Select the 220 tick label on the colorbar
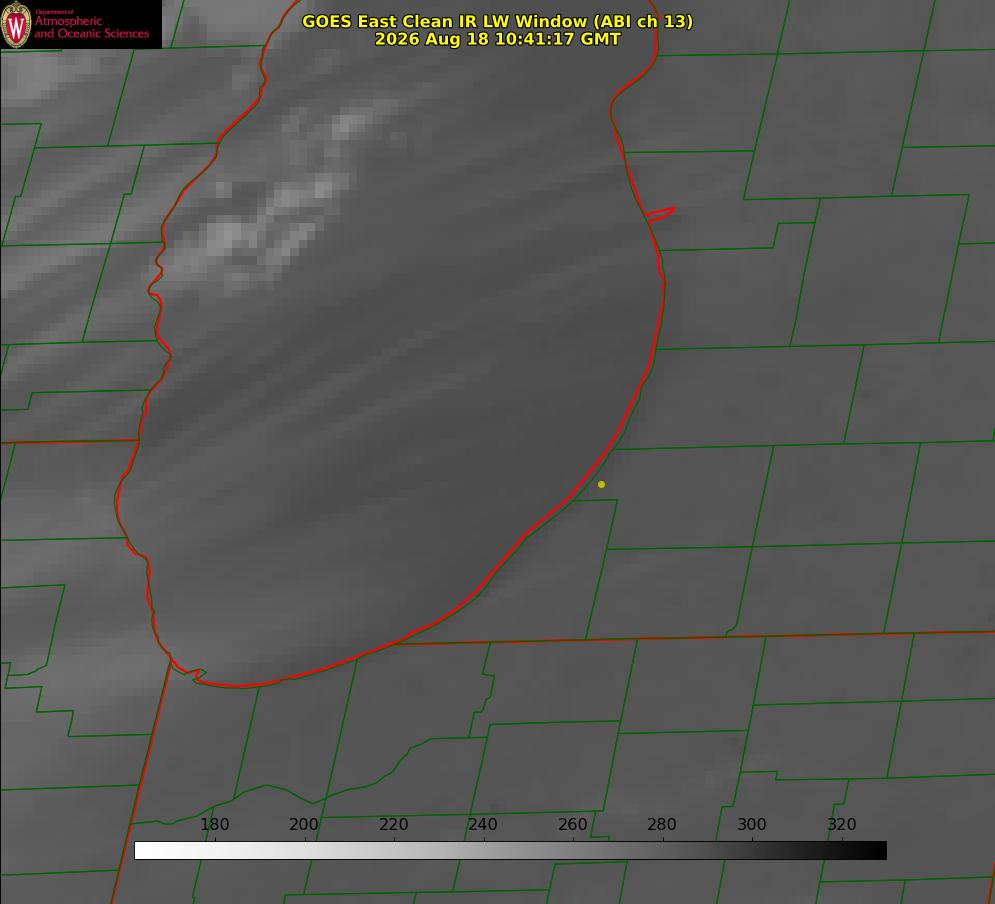 click(x=393, y=824)
